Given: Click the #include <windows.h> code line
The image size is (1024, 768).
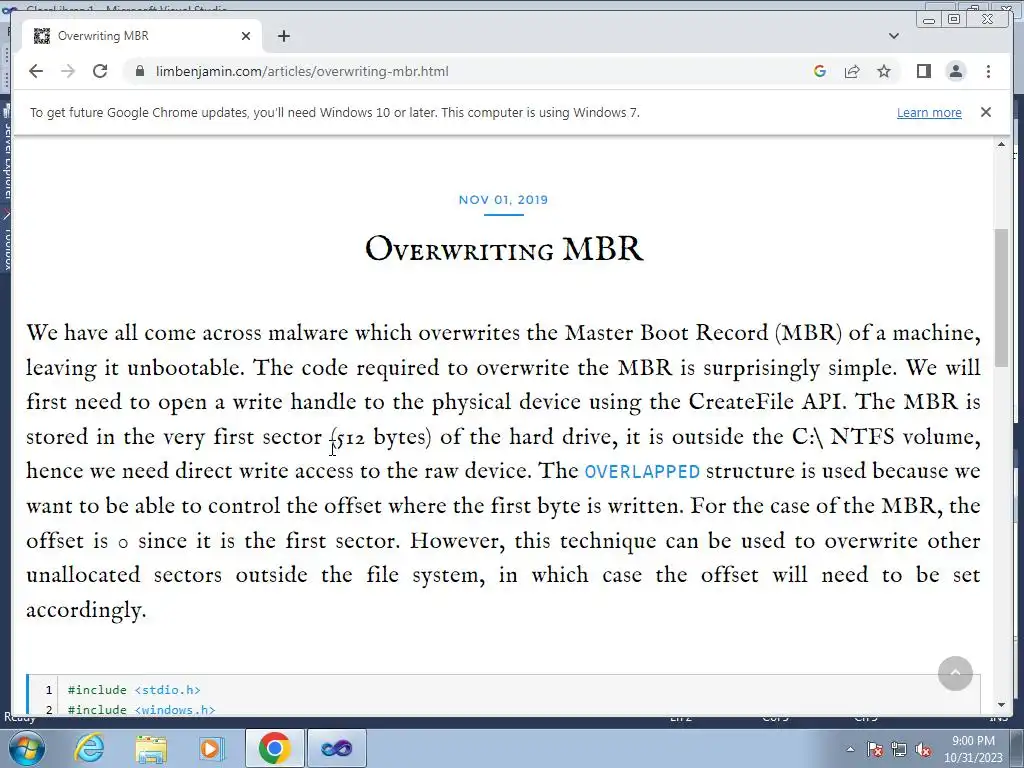Looking at the screenshot, I should click(141, 709).
